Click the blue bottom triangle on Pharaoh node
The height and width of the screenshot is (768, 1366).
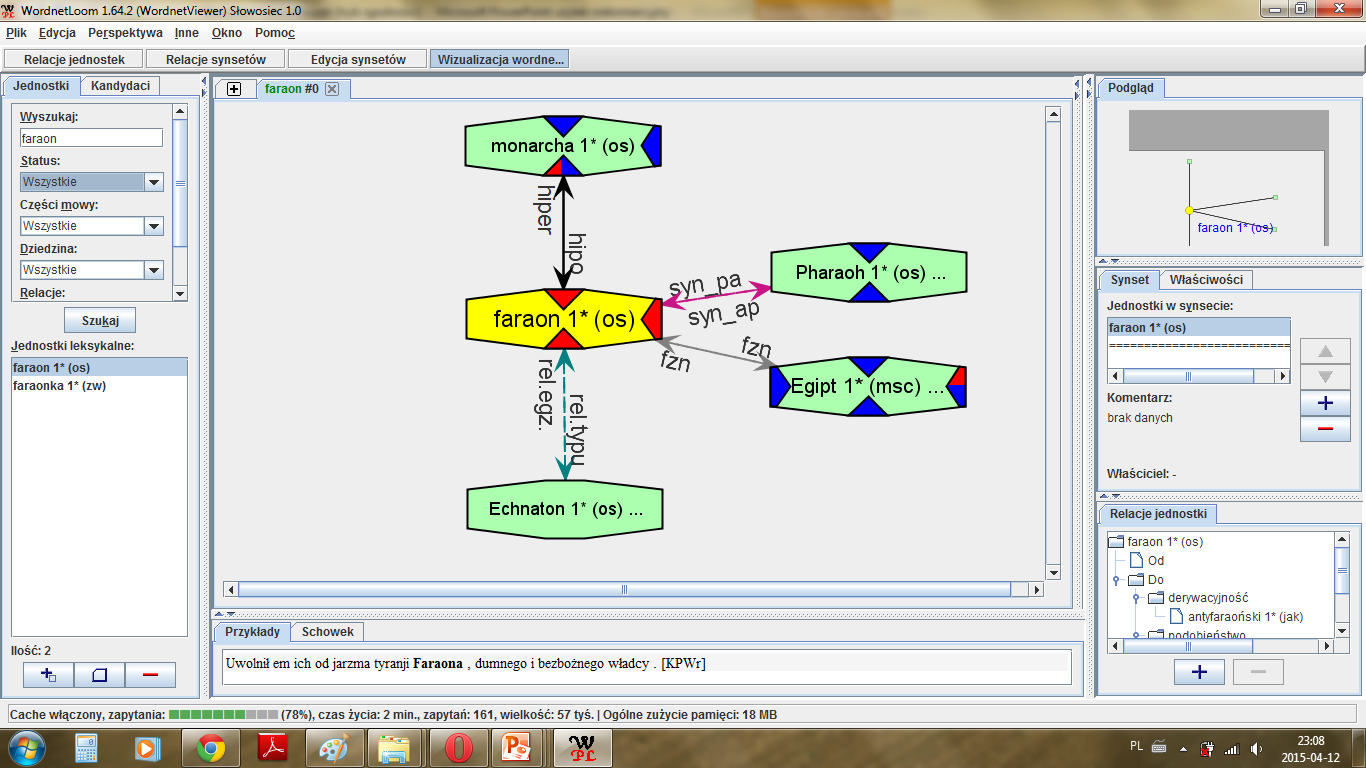[868, 292]
